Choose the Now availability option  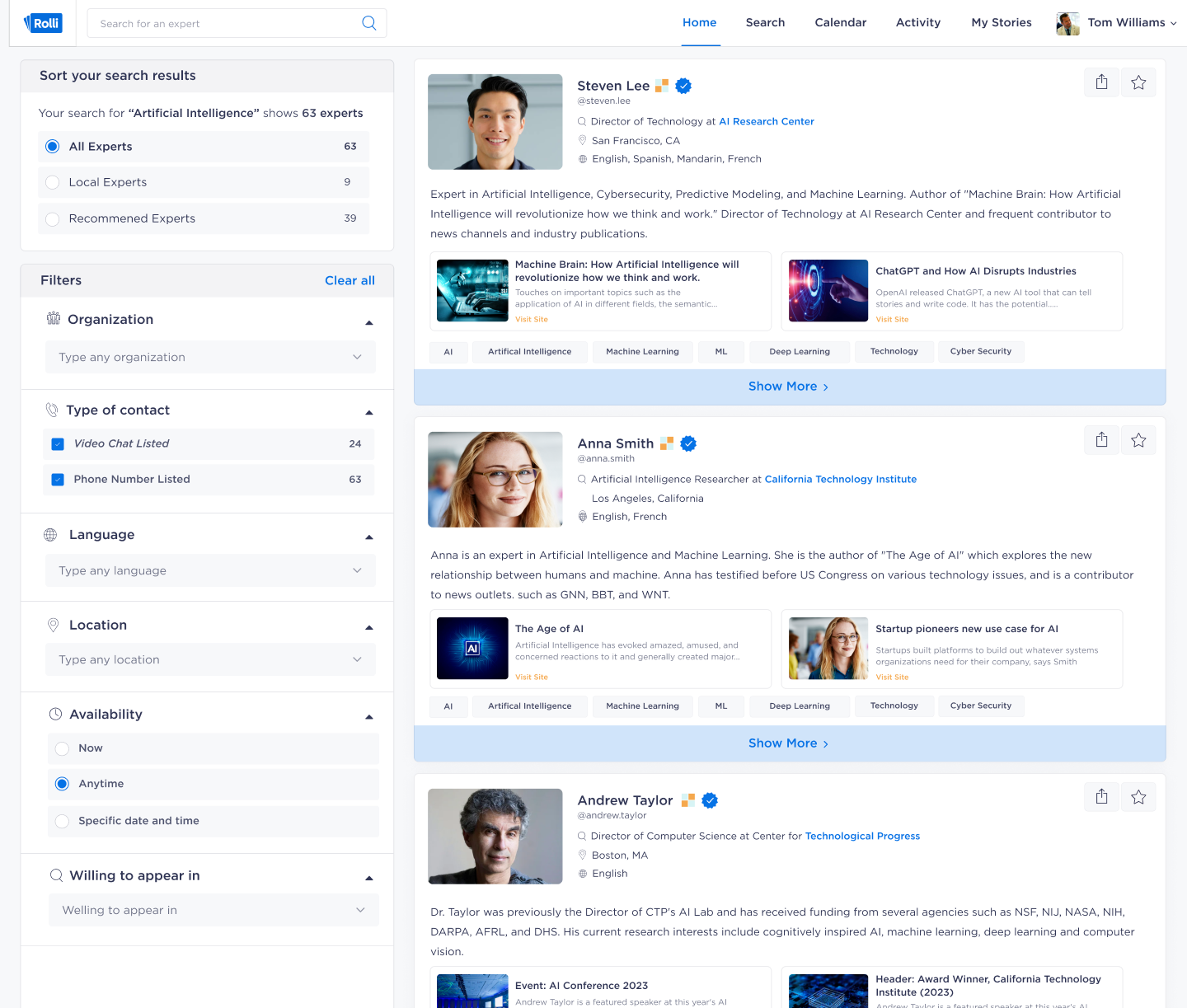point(63,748)
